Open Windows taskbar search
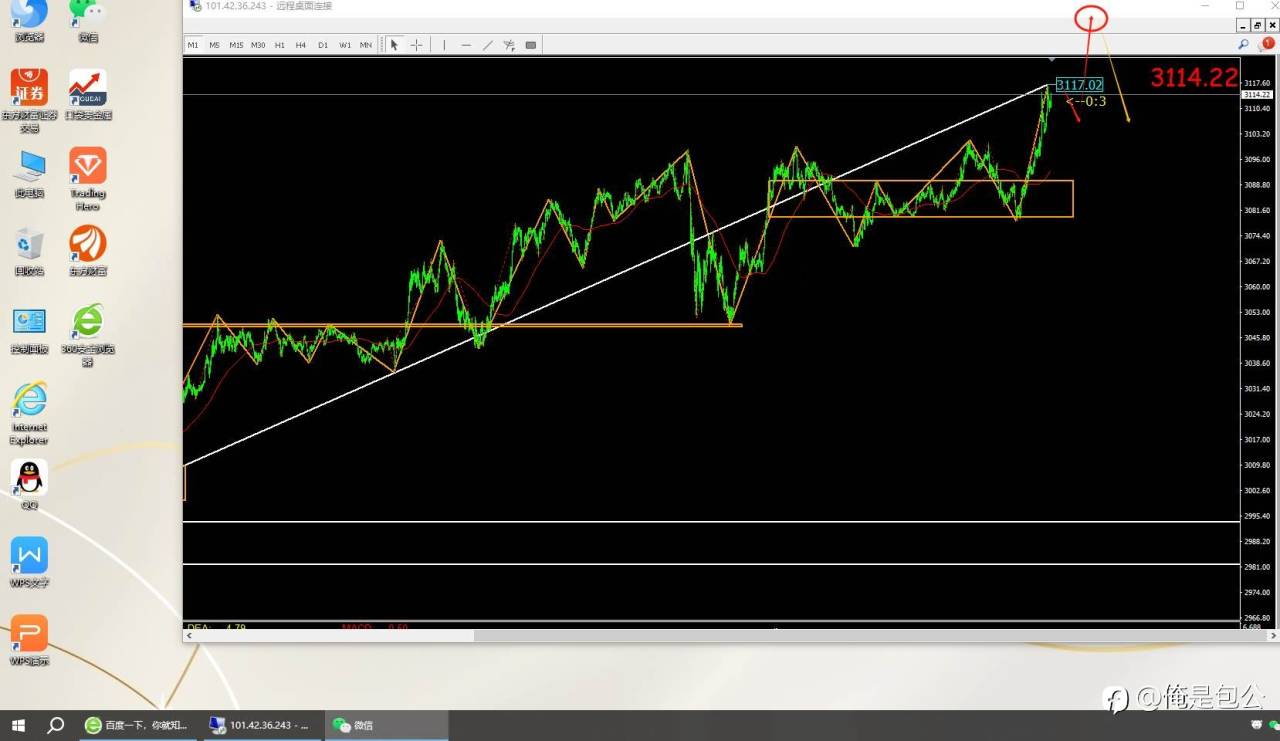 click(56, 725)
